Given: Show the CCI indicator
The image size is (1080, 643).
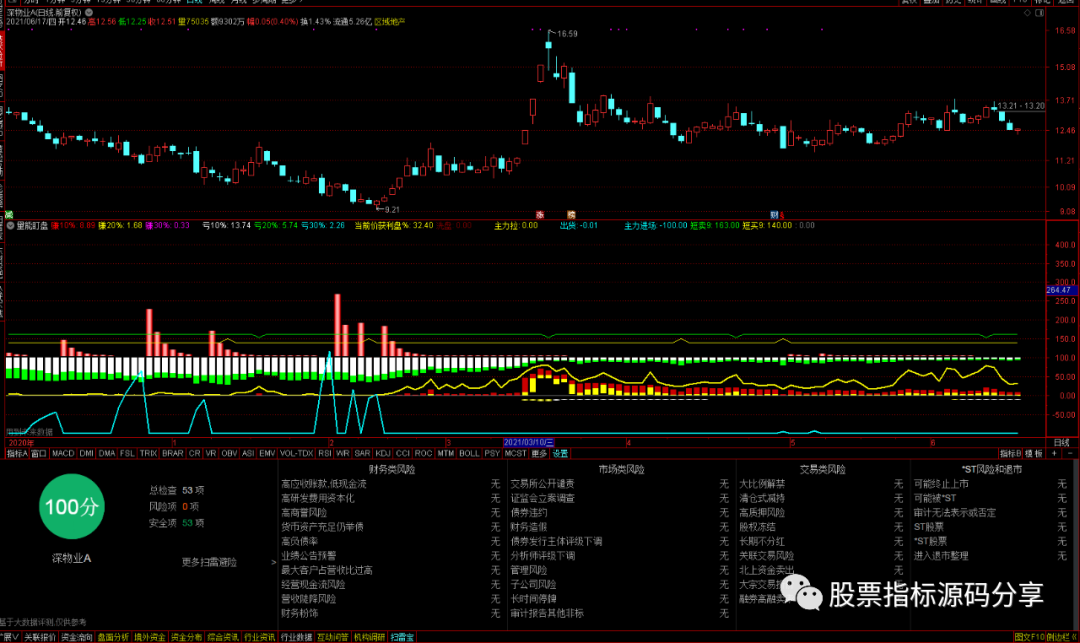Looking at the screenshot, I should click(403, 454).
